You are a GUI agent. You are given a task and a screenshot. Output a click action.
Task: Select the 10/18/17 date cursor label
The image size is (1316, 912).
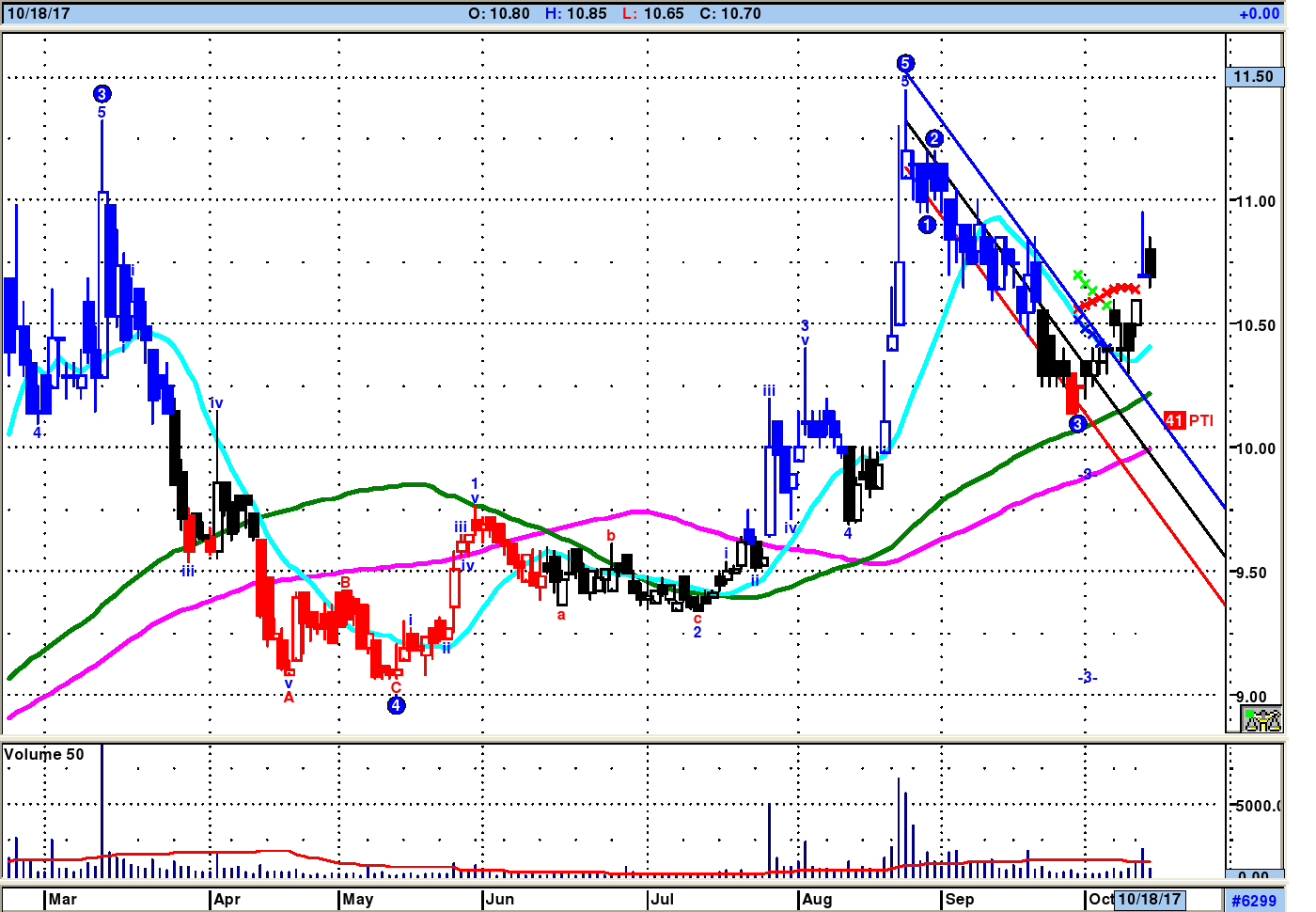[1149, 899]
